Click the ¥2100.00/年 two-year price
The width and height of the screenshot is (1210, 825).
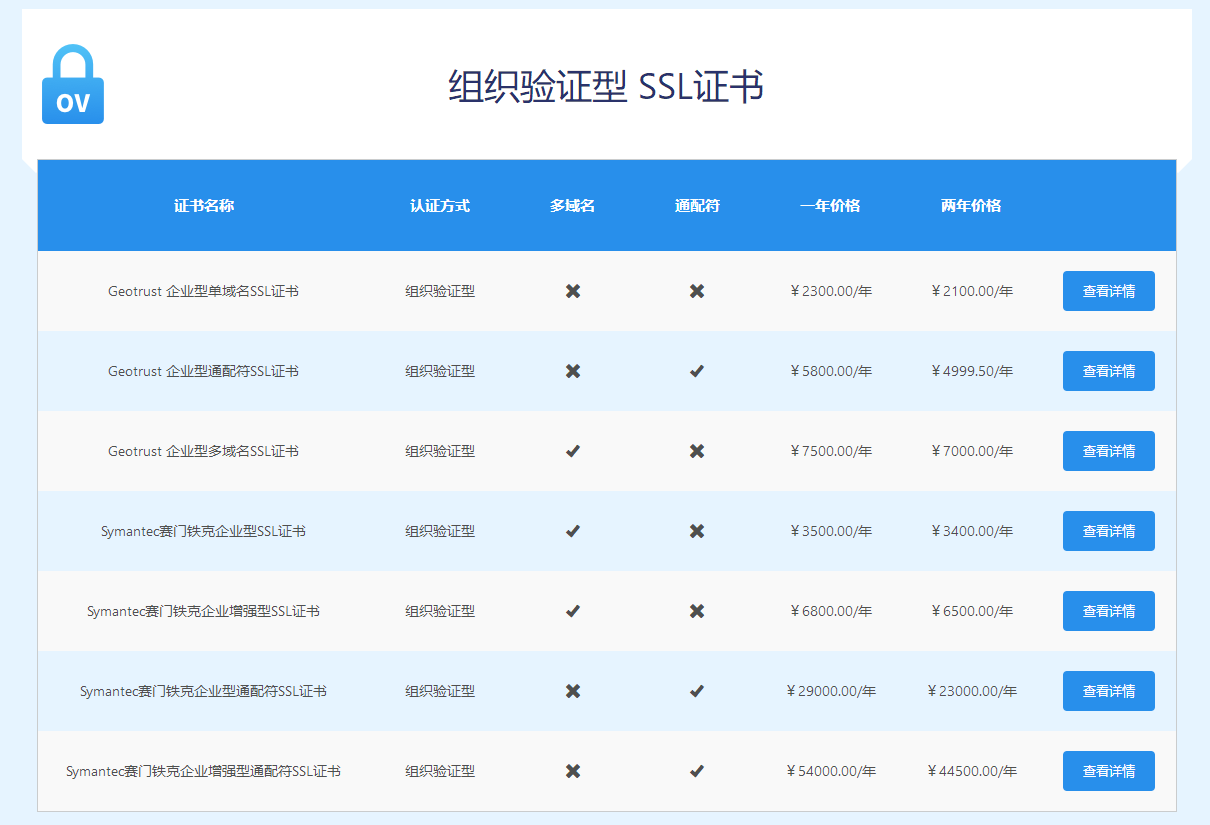(x=972, y=291)
